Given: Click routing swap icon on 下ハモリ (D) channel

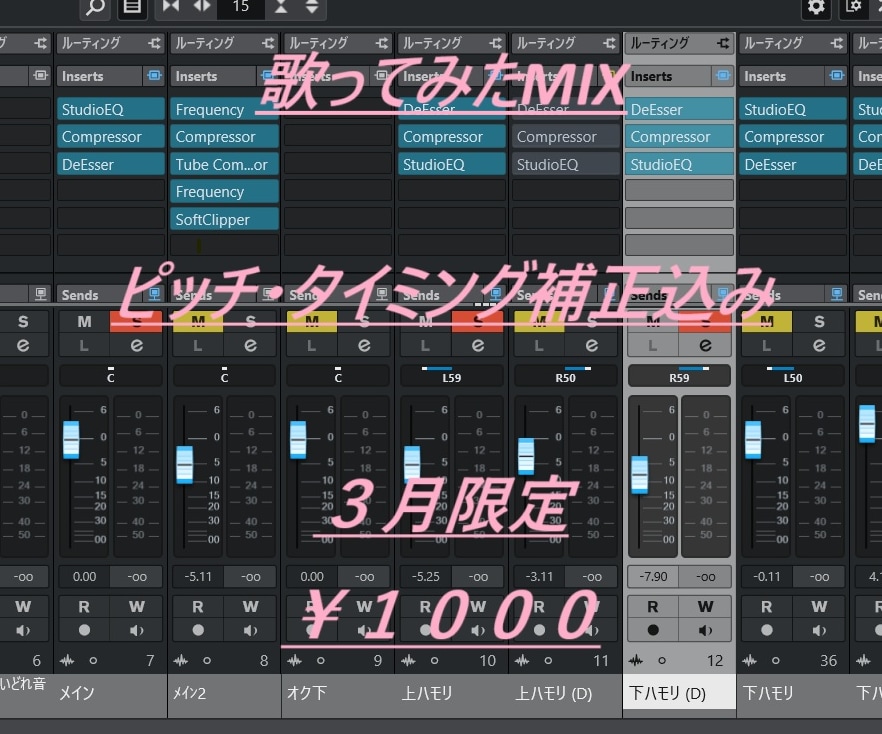Looking at the screenshot, I should [x=723, y=43].
